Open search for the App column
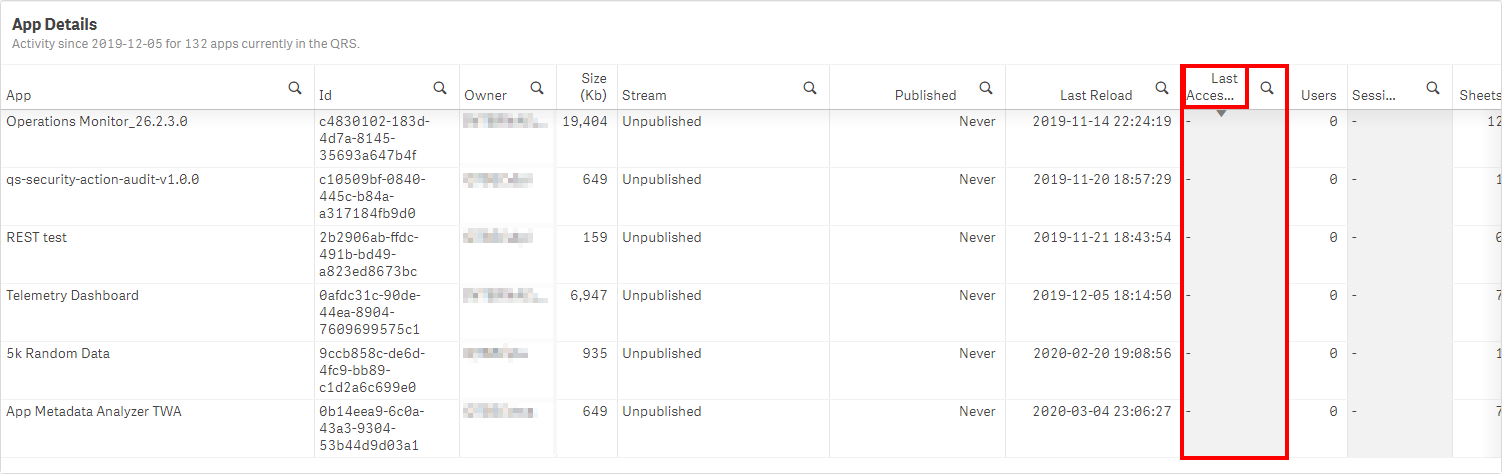The height and width of the screenshot is (474, 1502). point(295,88)
